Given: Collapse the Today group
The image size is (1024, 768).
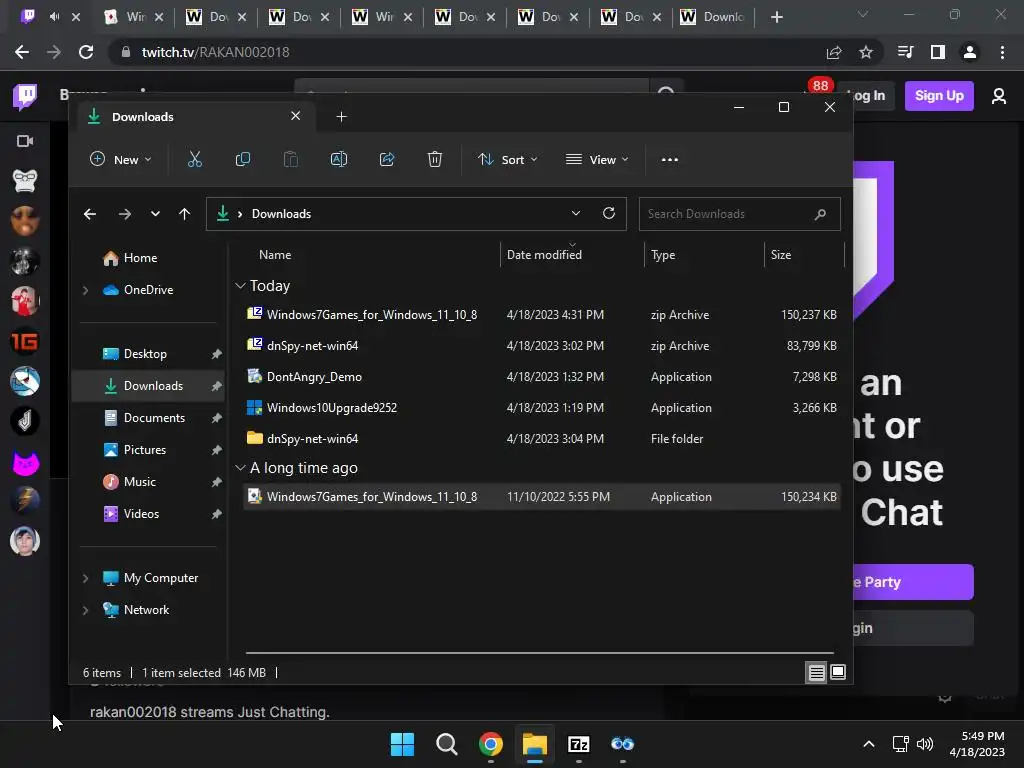Looking at the screenshot, I should tap(240, 286).
